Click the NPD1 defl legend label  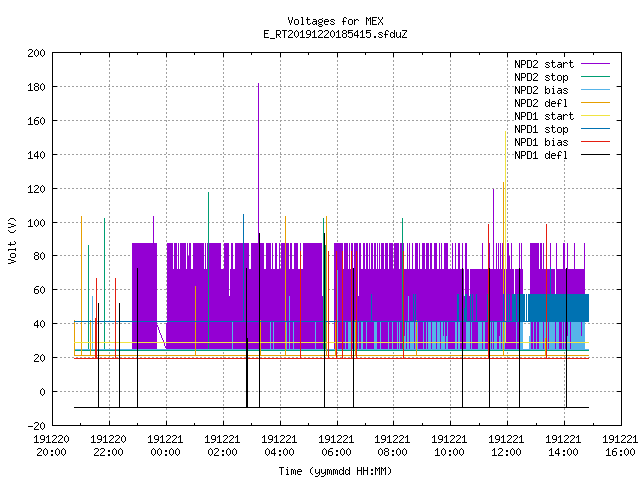tap(541, 155)
